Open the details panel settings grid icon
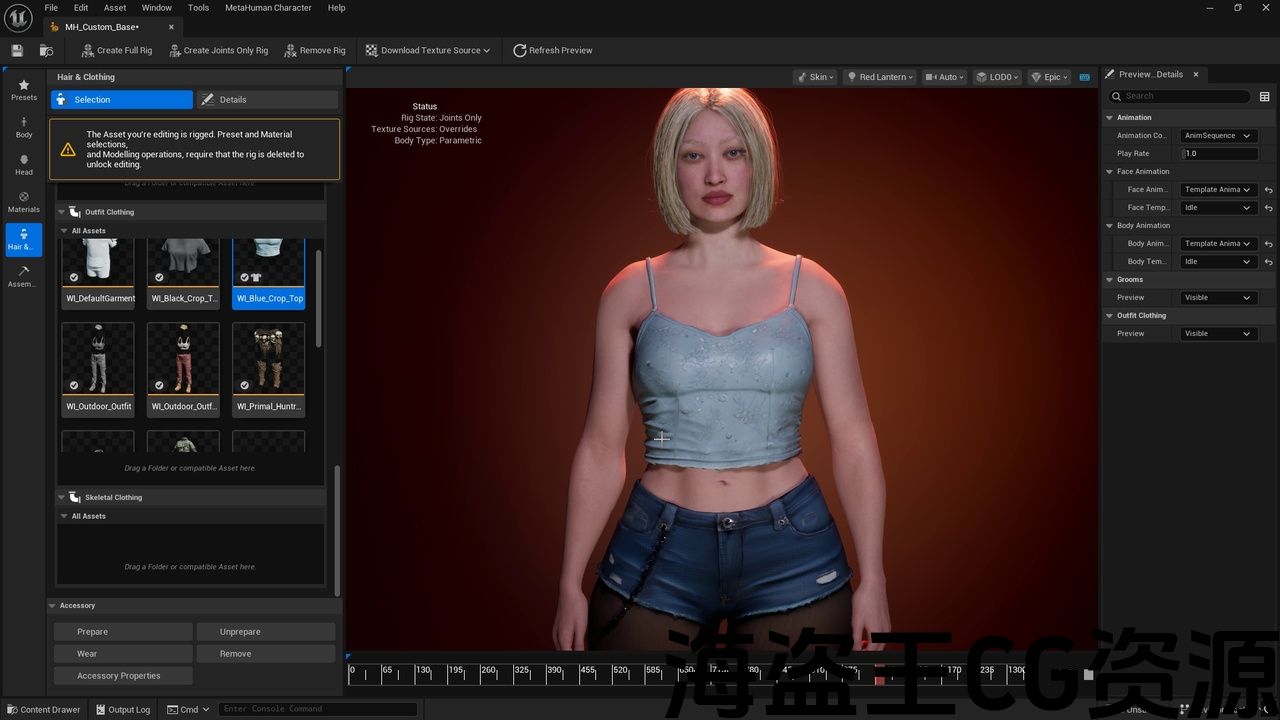1280x720 pixels. (1264, 97)
